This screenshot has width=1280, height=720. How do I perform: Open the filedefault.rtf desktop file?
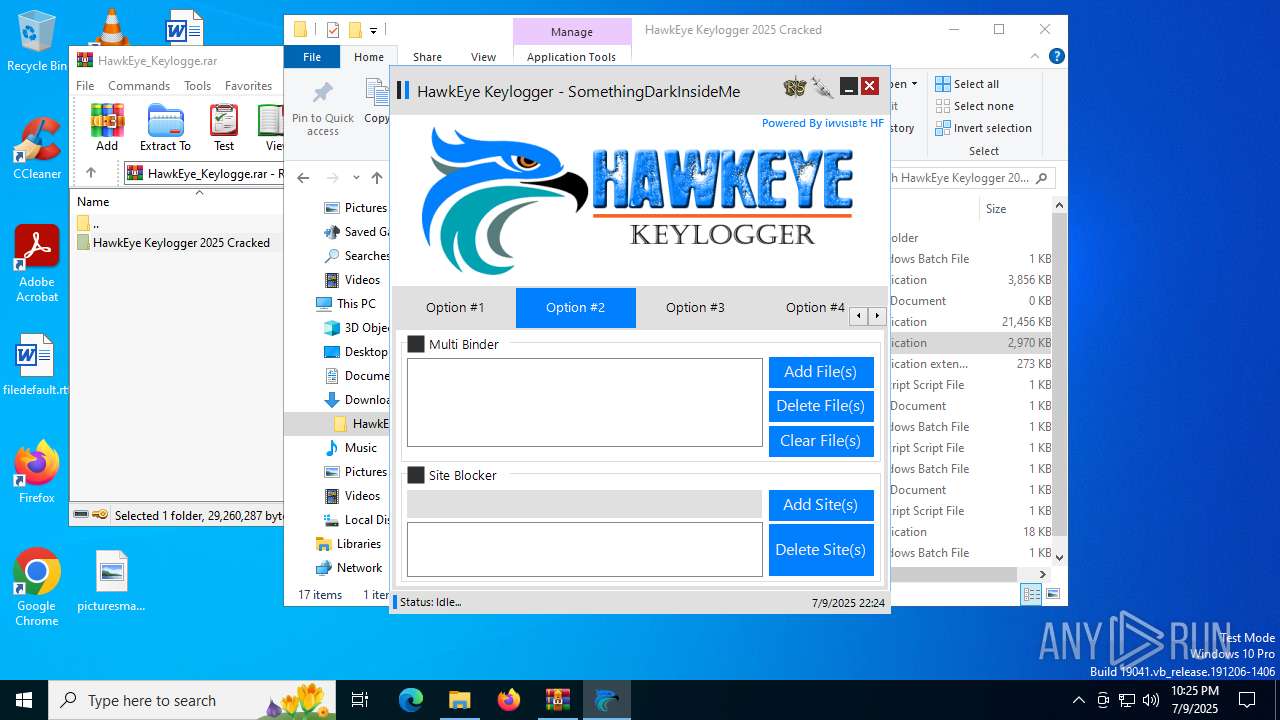[37, 364]
